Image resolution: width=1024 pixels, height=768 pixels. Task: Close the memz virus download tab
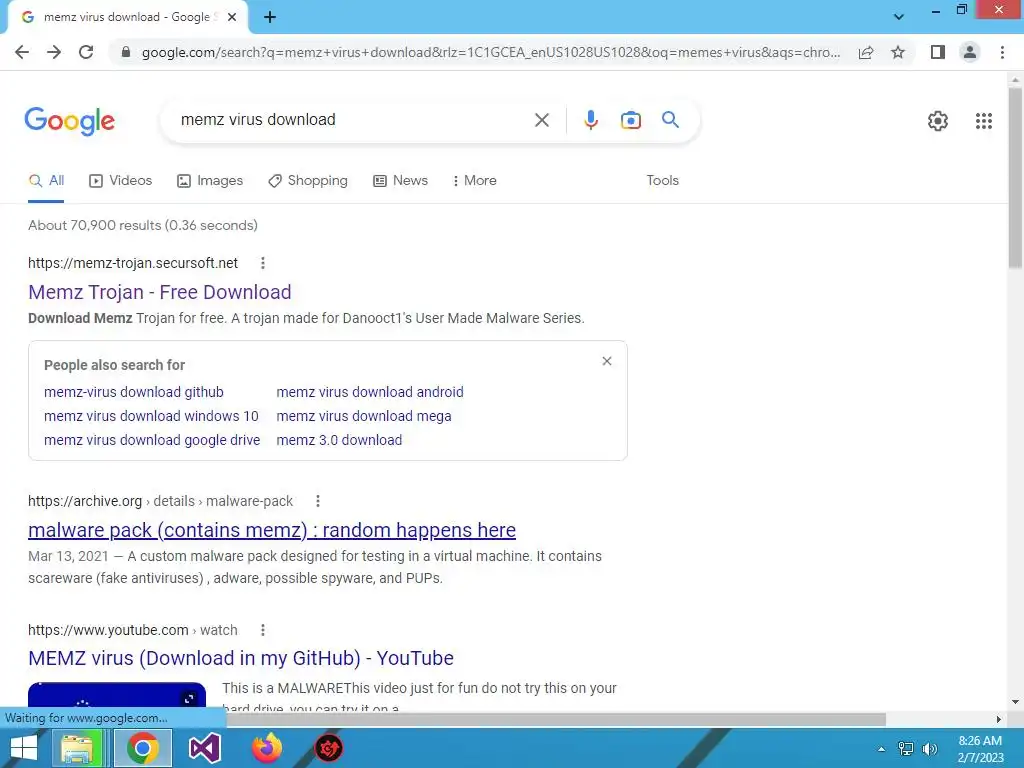point(232,18)
